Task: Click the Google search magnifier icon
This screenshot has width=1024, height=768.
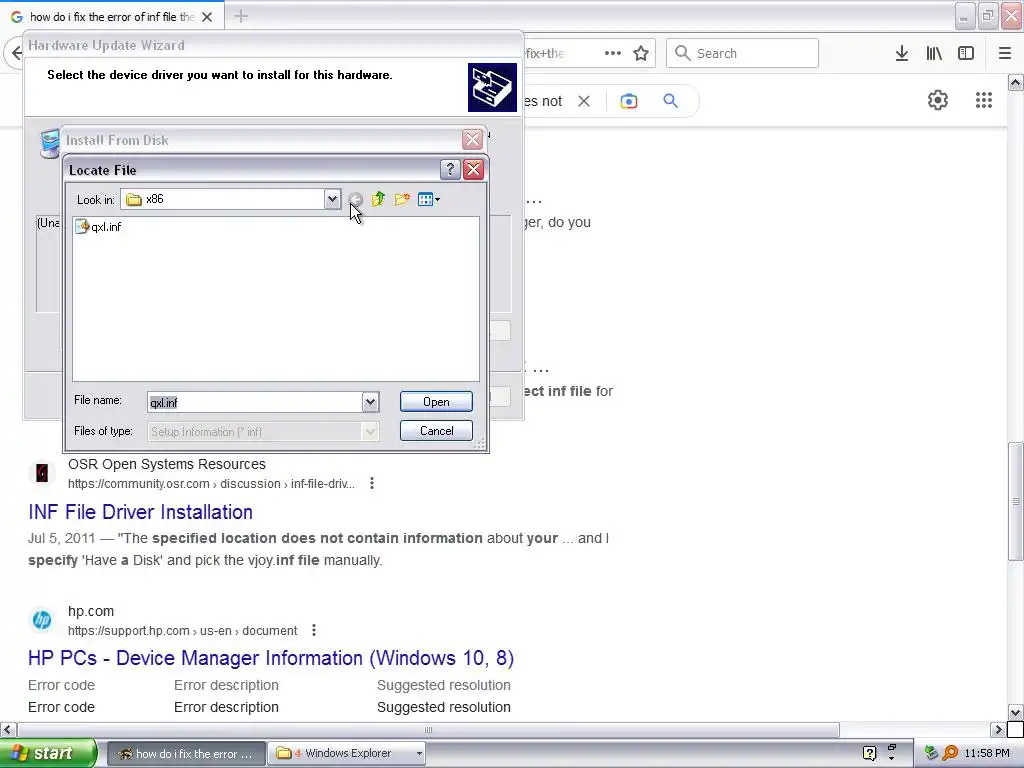Action: pos(671,101)
